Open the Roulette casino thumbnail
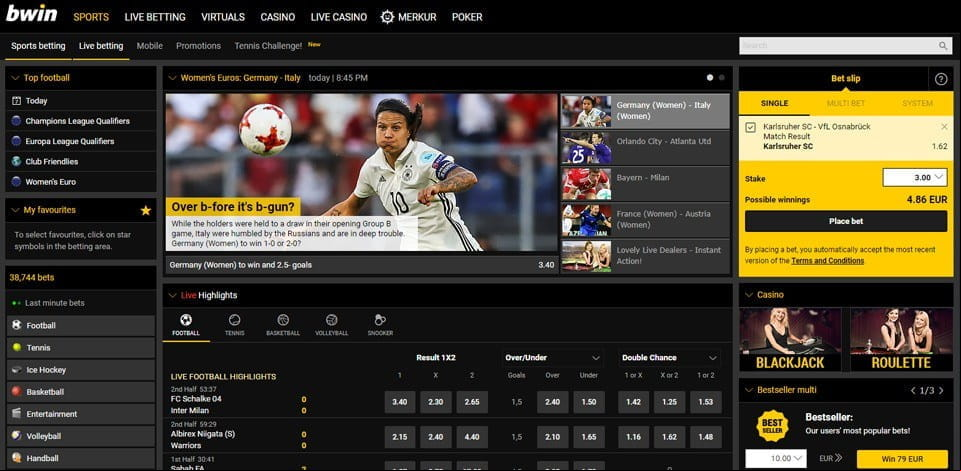This screenshot has width=961, height=471. tap(901, 340)
